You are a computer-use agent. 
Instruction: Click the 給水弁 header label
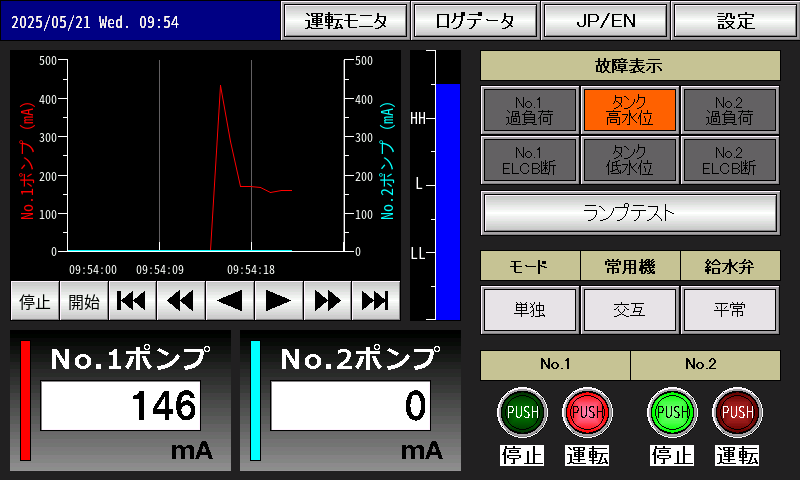click(x=730, y=266)
